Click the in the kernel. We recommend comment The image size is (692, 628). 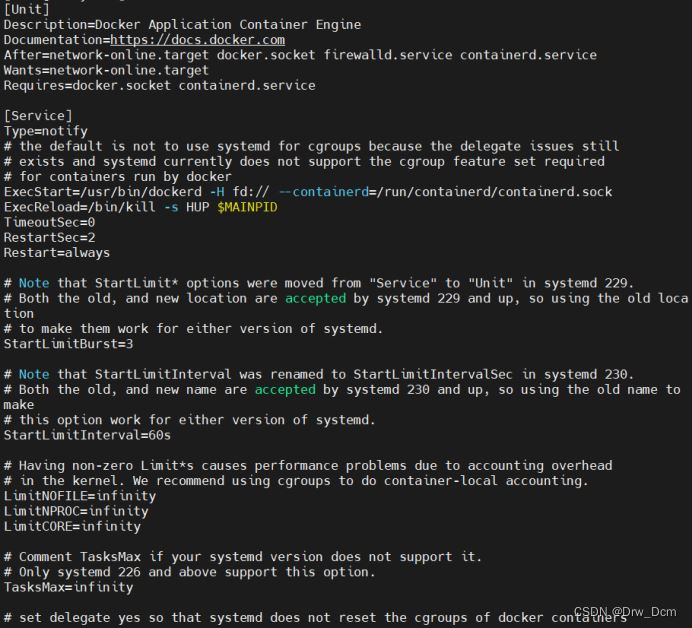pos(296,481)
